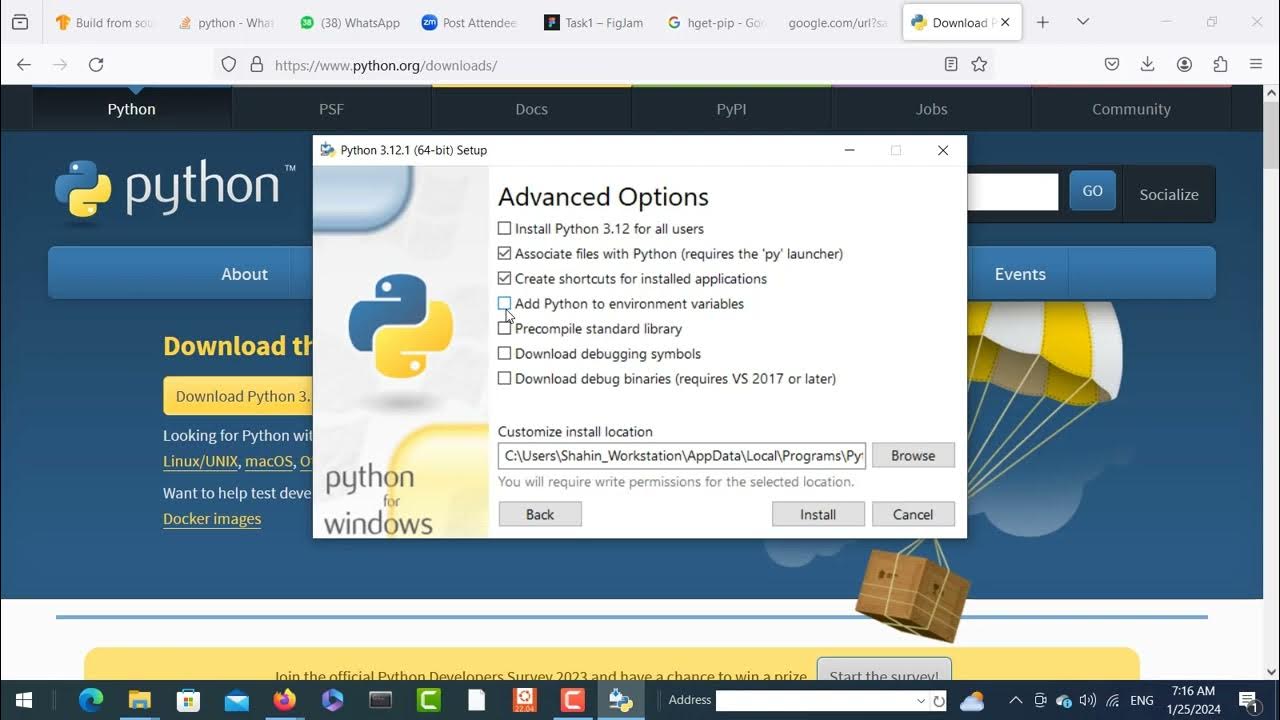Open the Firefox downloads panel

(1148, 64)
